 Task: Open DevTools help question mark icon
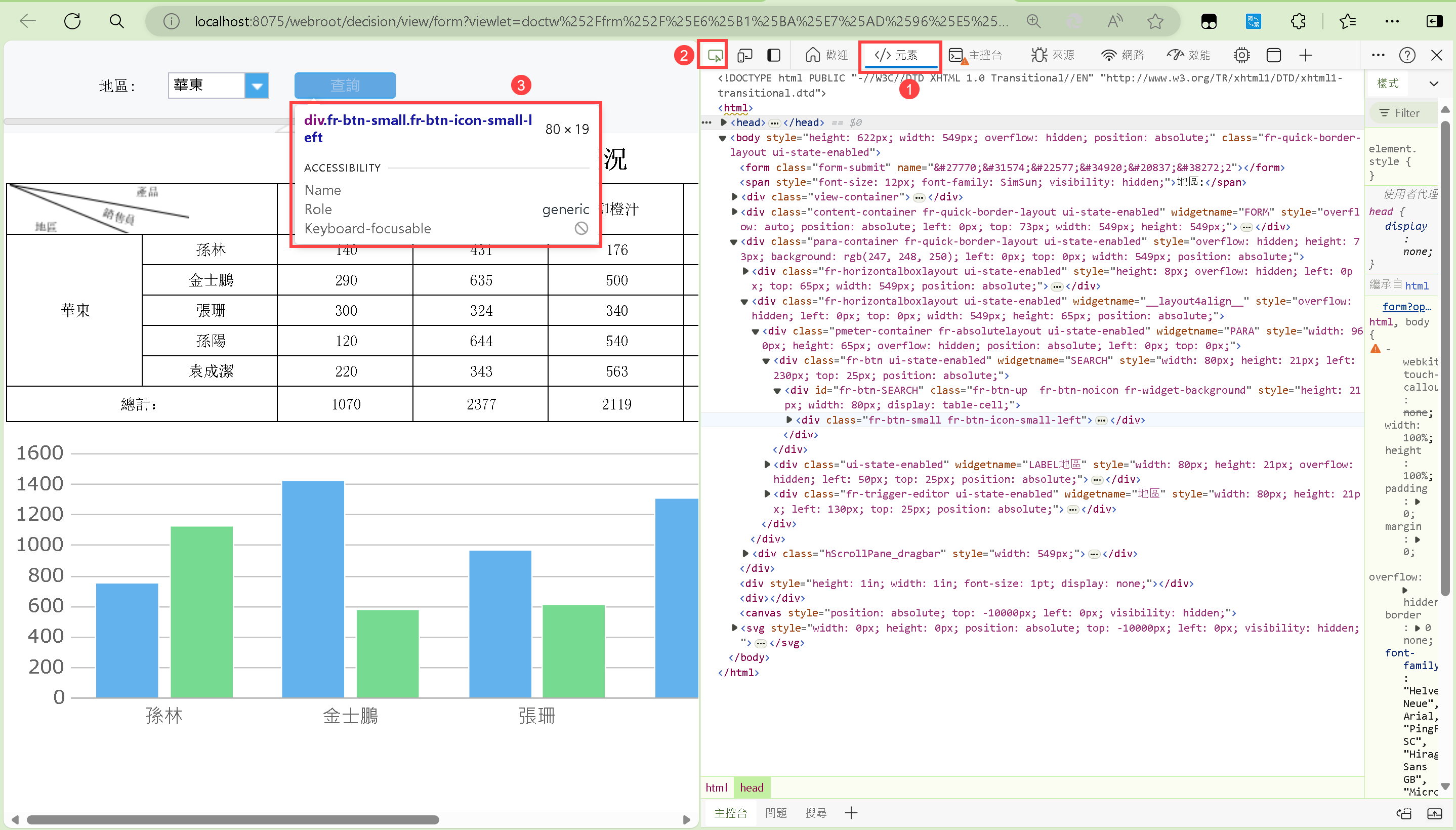point(1407,55)
